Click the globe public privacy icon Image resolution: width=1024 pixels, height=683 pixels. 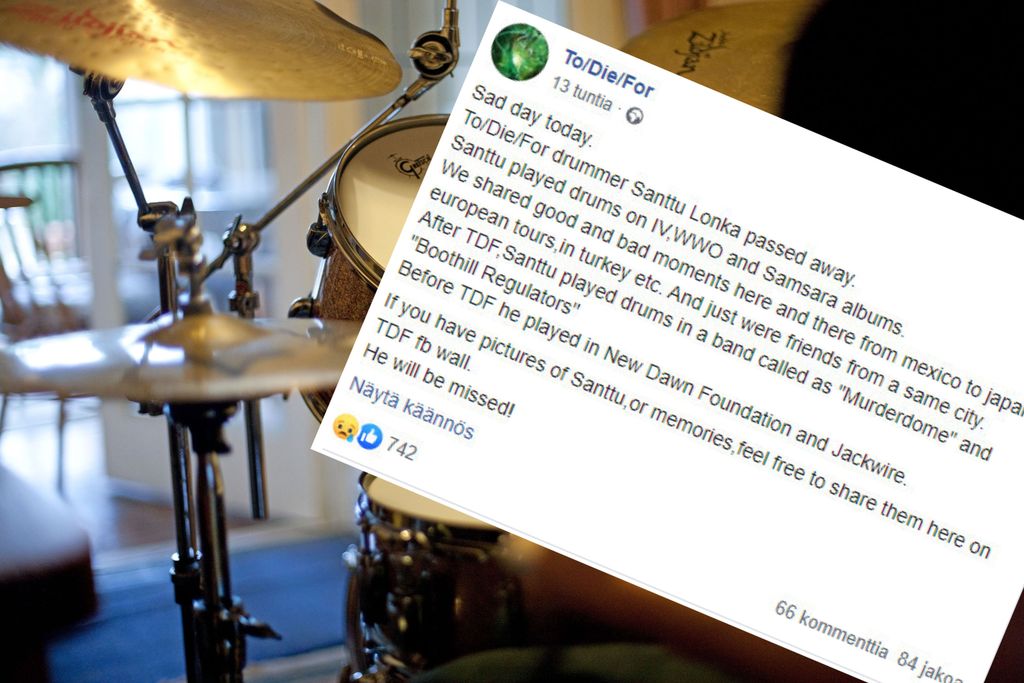[x=634, y=116]
